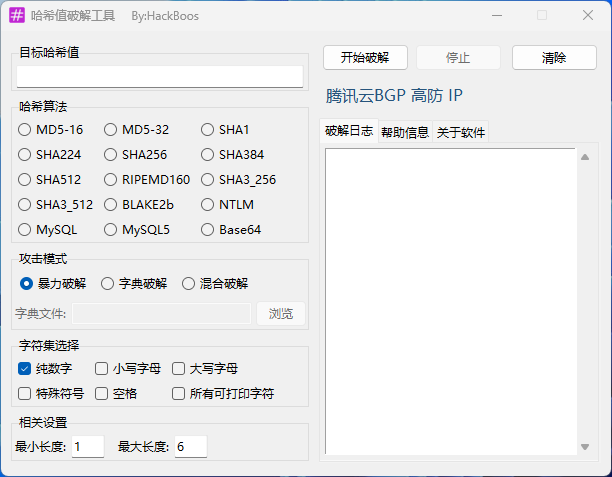
Task: Open the 腾讯云BGP 高防 IP link
Action: click(x=394, y=96)
